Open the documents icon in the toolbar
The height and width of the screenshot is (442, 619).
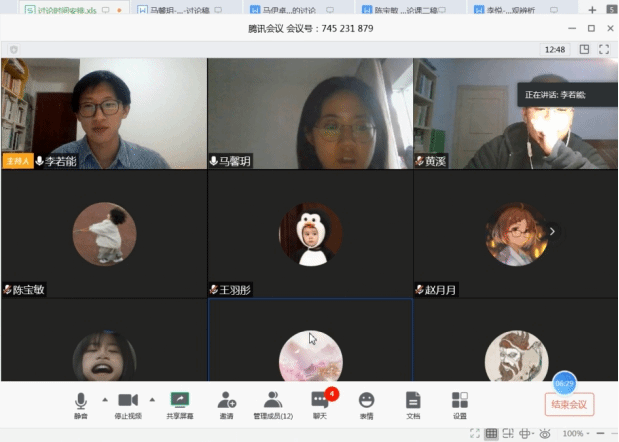[413, 400]
